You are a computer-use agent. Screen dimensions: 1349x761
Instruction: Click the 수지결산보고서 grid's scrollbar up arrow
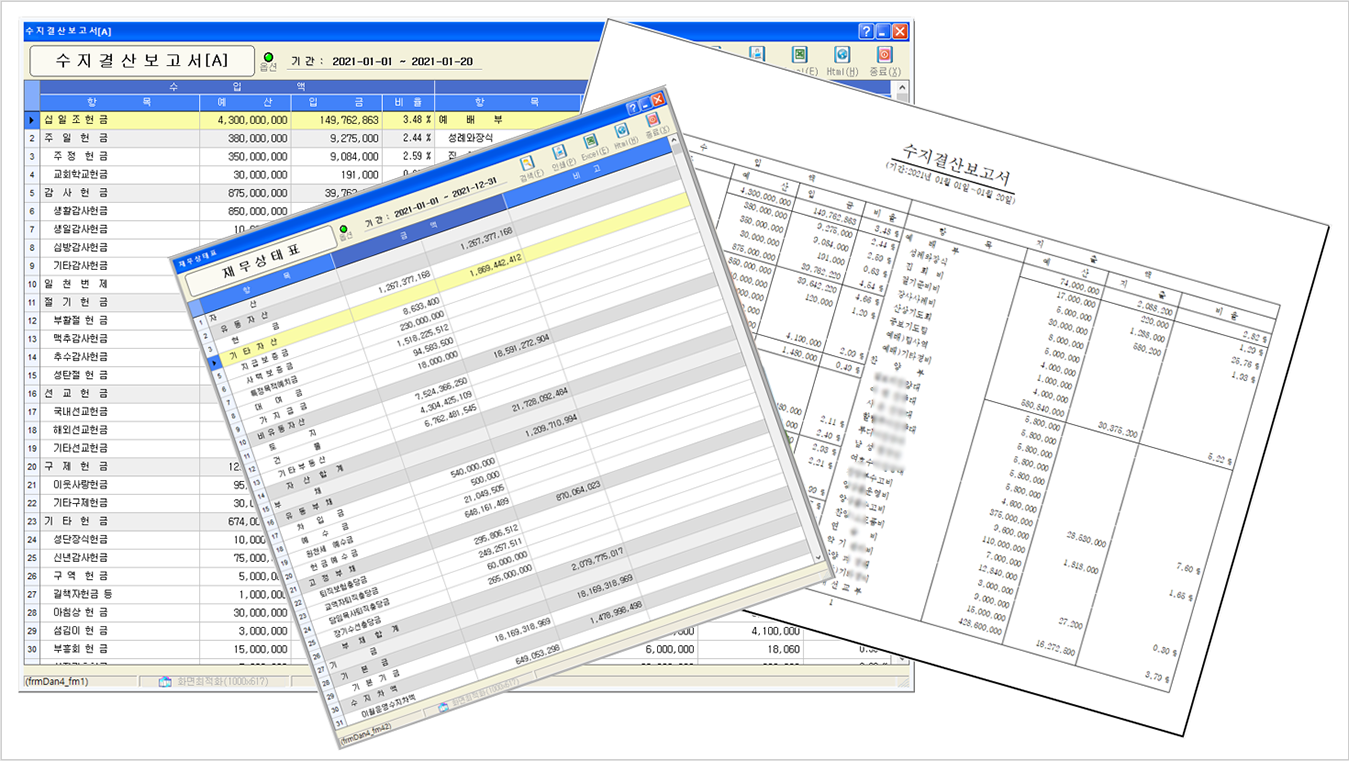point(903,89)
